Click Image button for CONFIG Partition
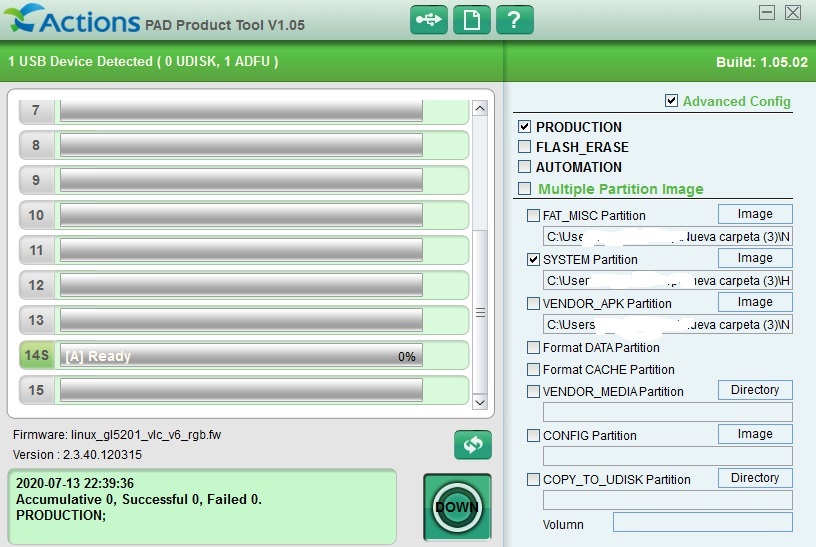Image resolution: width=816 pixels, height=547 pixels. pyautogui.click(x=755, y=434)
